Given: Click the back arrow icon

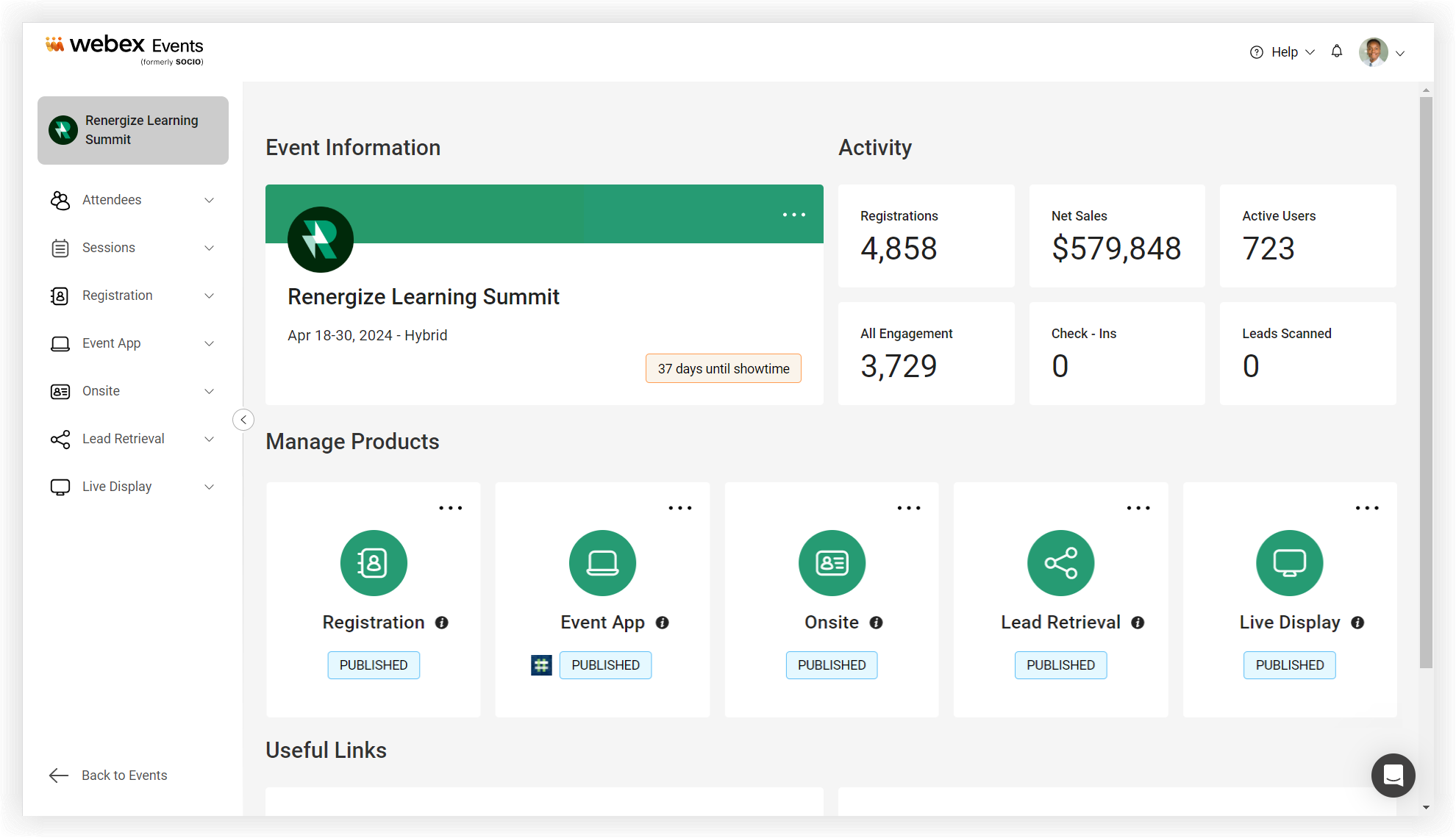Looking at the screenshot, I should (x=59, y=775).
